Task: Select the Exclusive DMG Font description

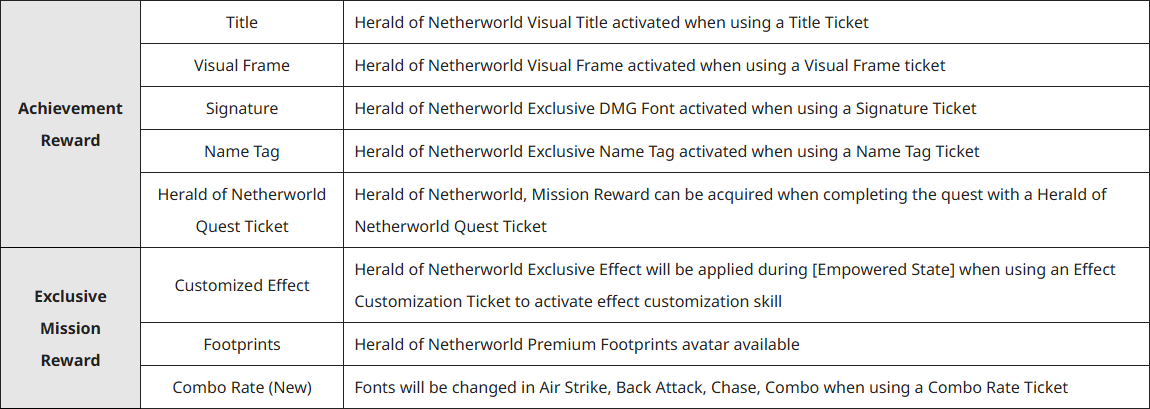Action: click(665, 108)
